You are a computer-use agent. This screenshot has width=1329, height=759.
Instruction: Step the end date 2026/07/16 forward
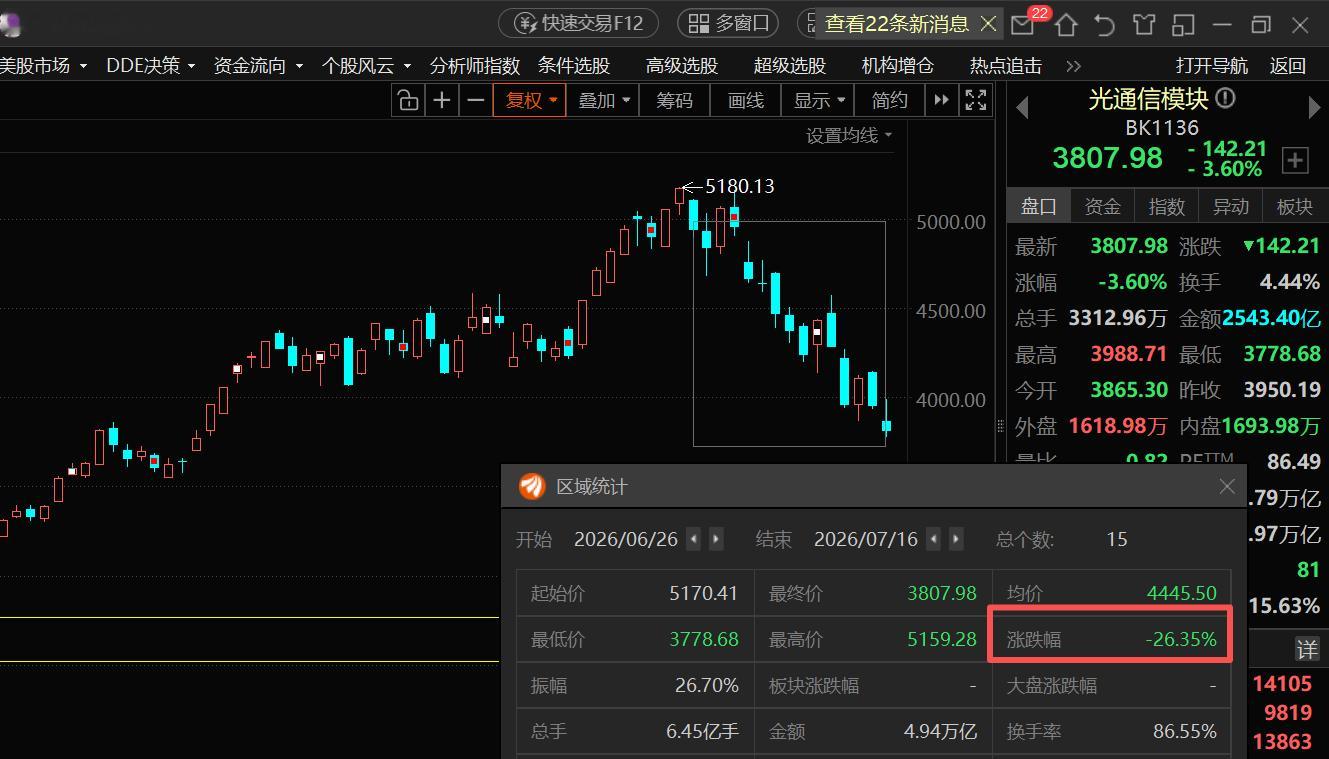click(956, 539)
